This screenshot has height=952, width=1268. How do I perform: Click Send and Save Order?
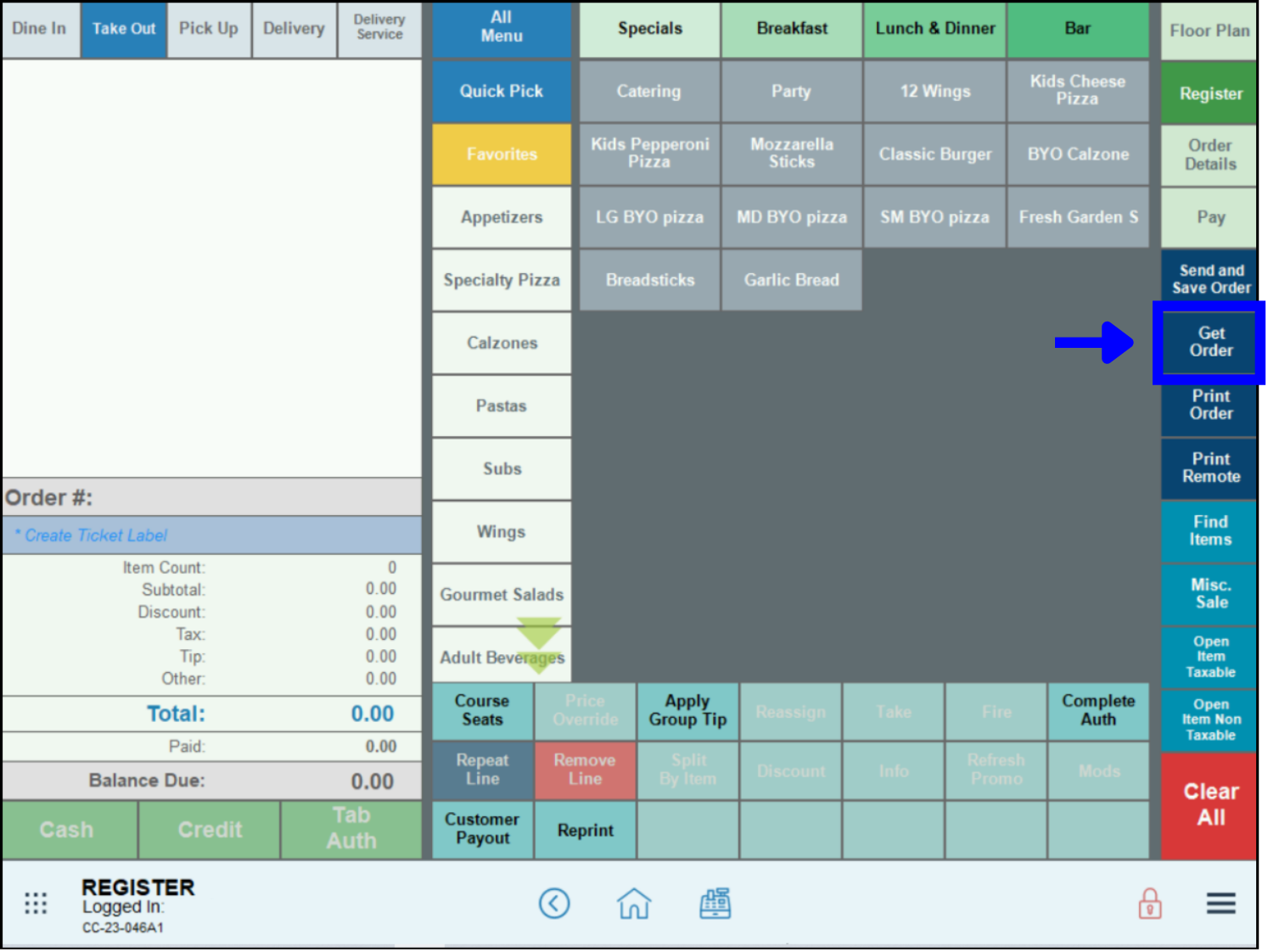pos(1209,279)
